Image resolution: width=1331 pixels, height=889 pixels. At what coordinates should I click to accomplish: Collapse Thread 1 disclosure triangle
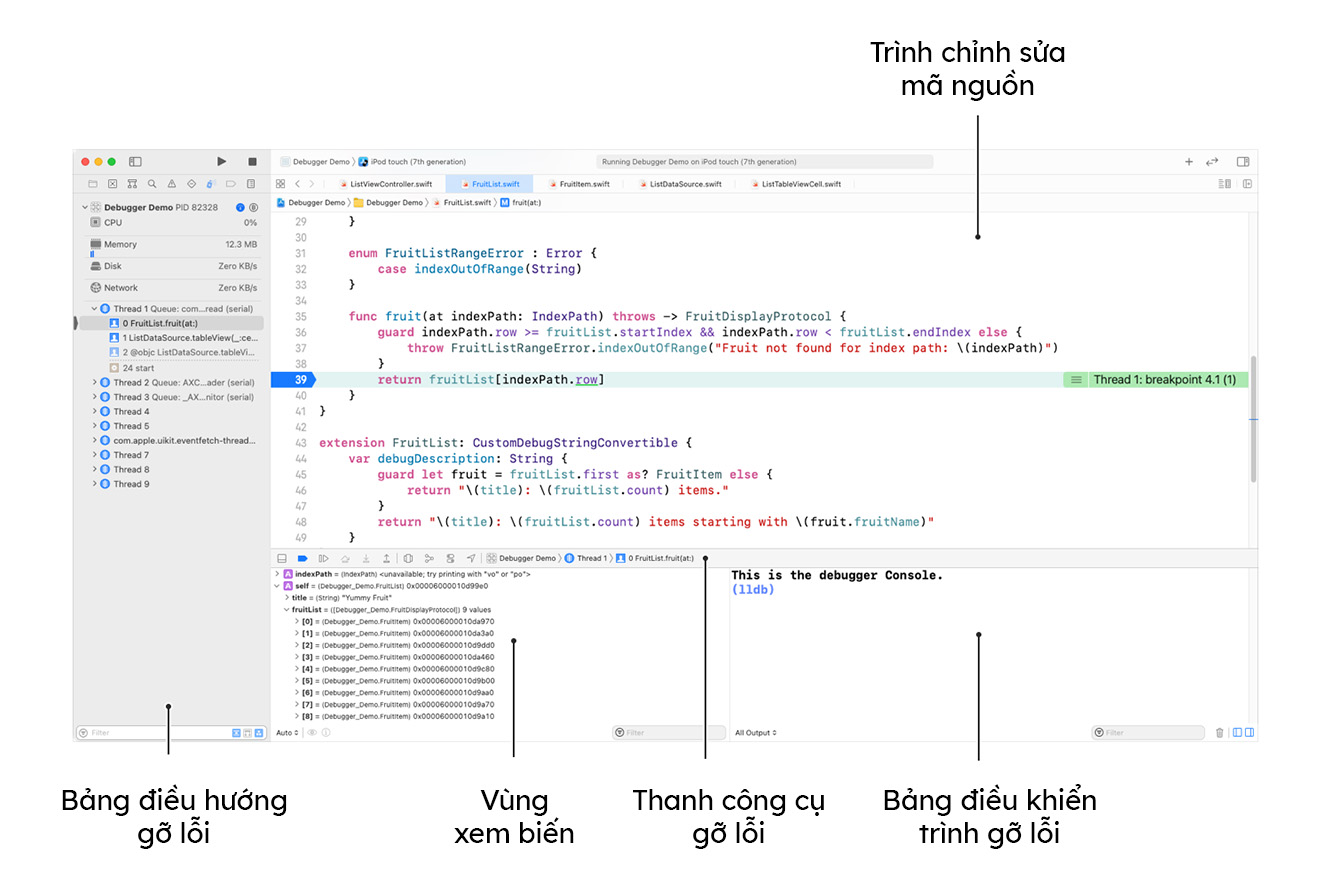(95, 309)
